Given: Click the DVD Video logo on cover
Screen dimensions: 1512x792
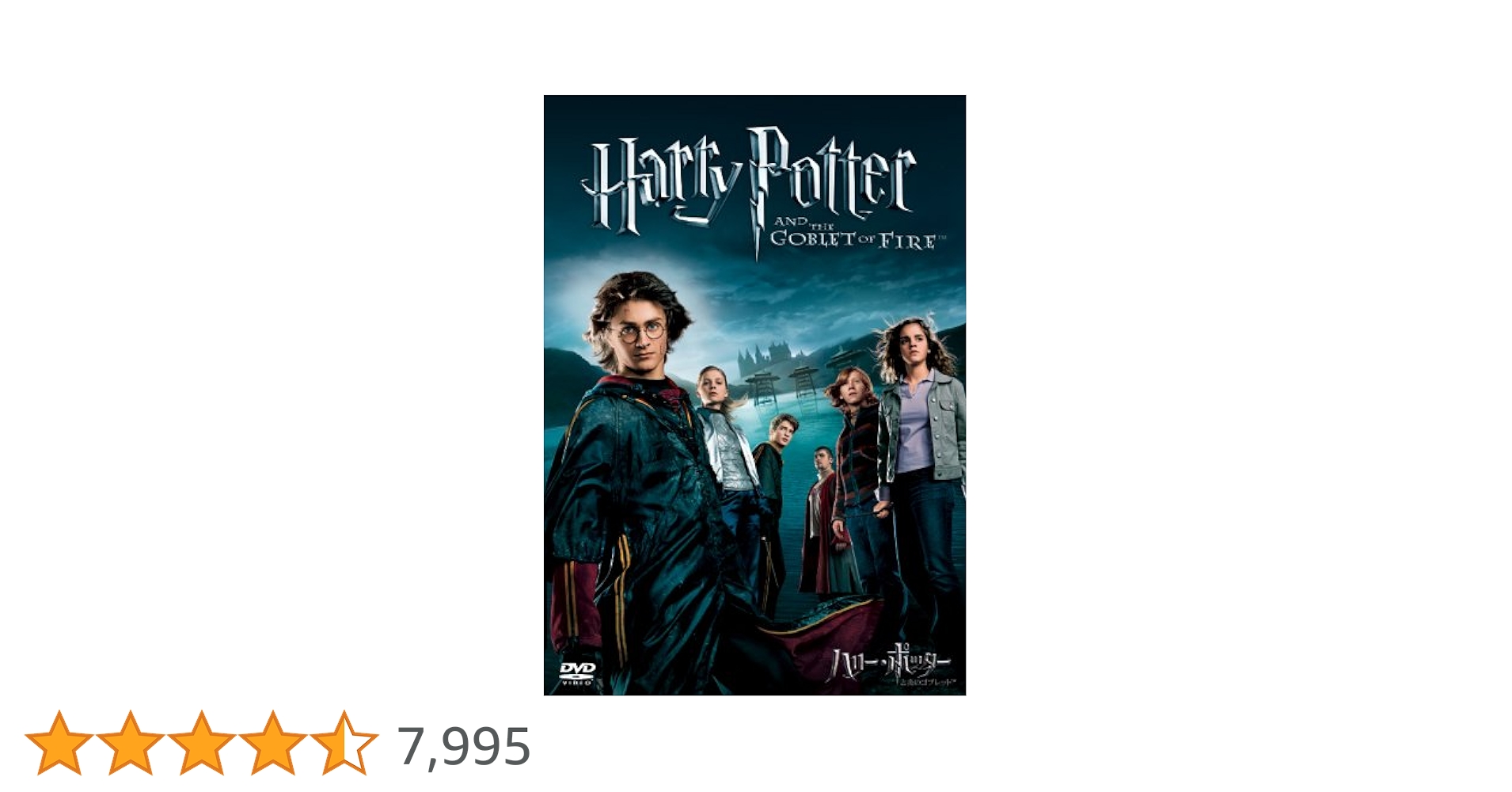Looking at the screenshot, I should click(x=577, y=672).
